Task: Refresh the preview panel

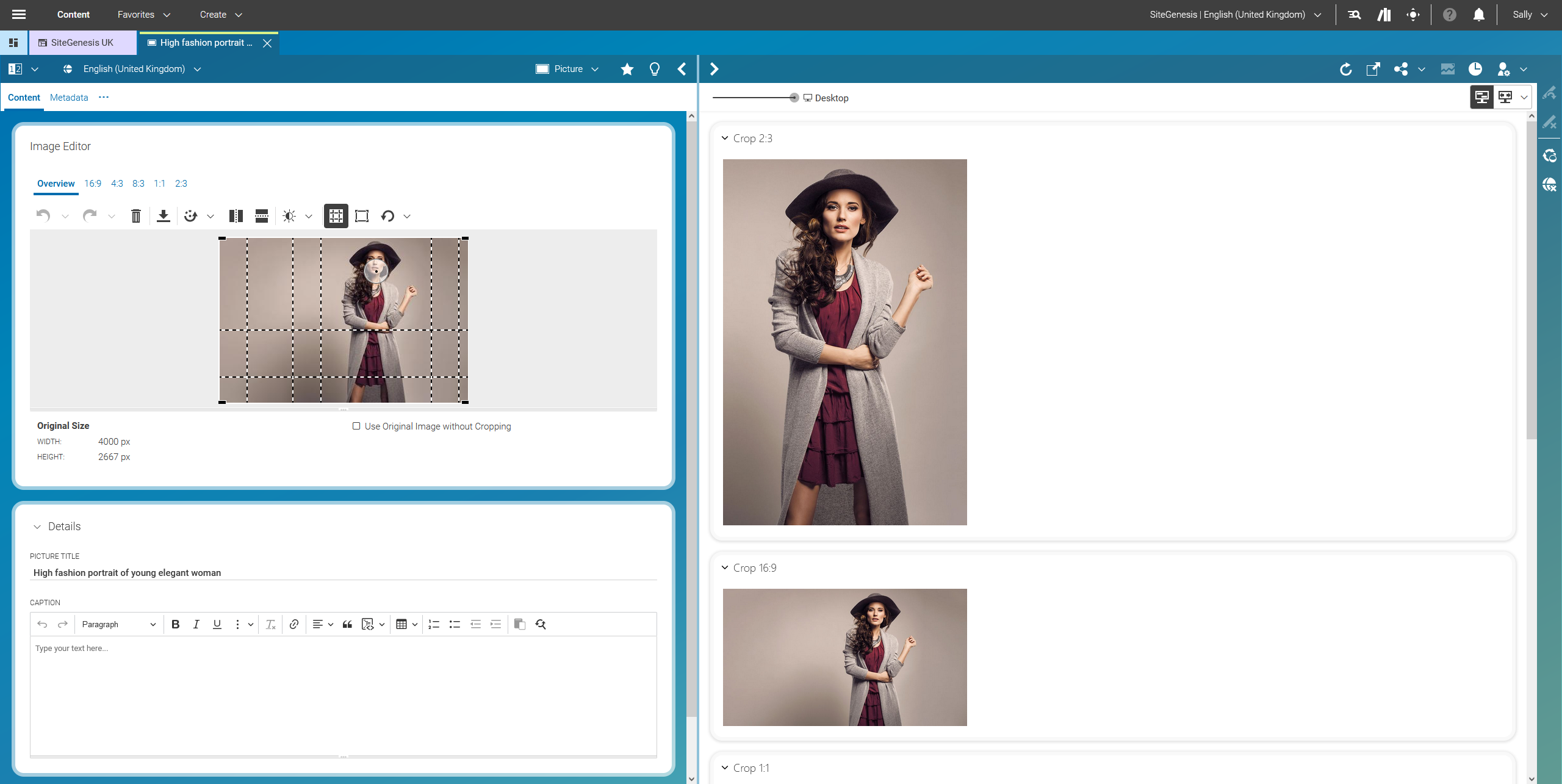Action: click(x=1346, y=69)
